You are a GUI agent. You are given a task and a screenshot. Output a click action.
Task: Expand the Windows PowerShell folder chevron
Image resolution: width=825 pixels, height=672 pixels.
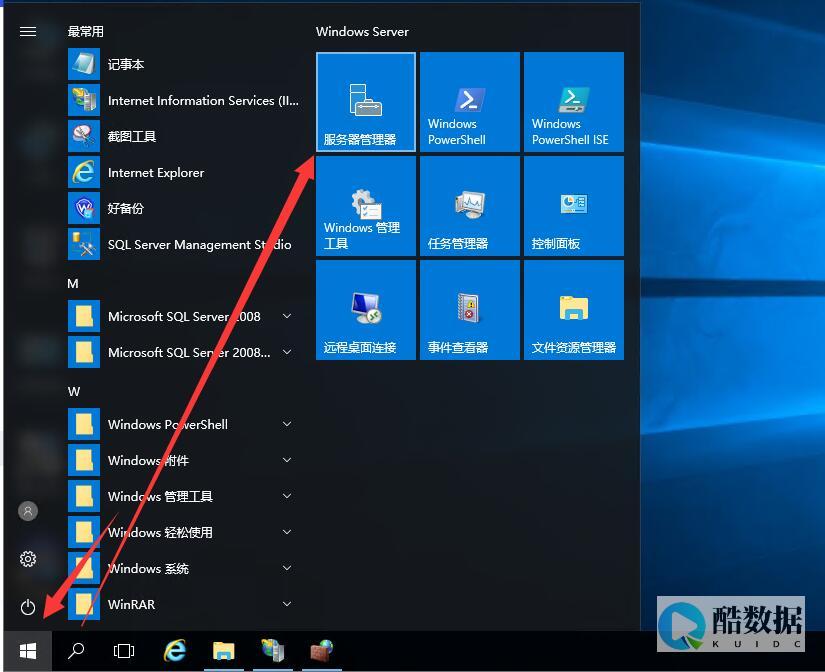click(x=287, y=424)
